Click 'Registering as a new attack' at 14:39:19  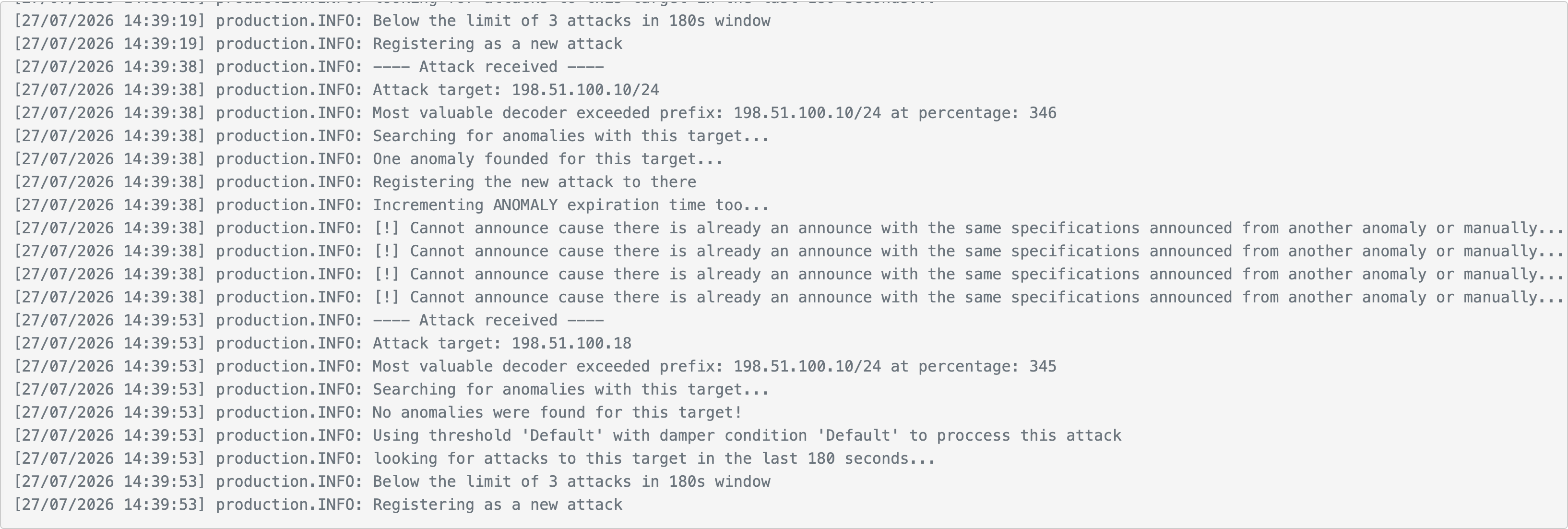[x=318, y=44]
